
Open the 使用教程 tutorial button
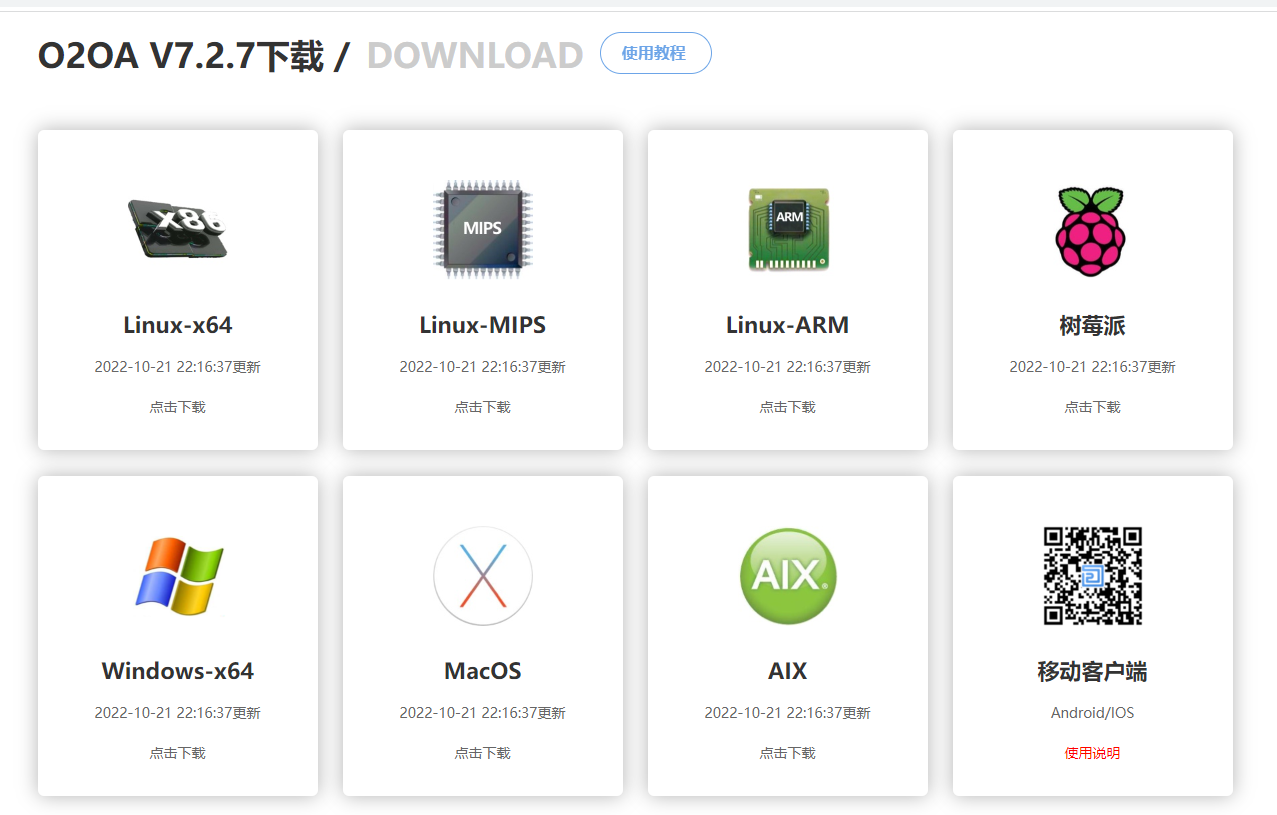pos(655,53)
